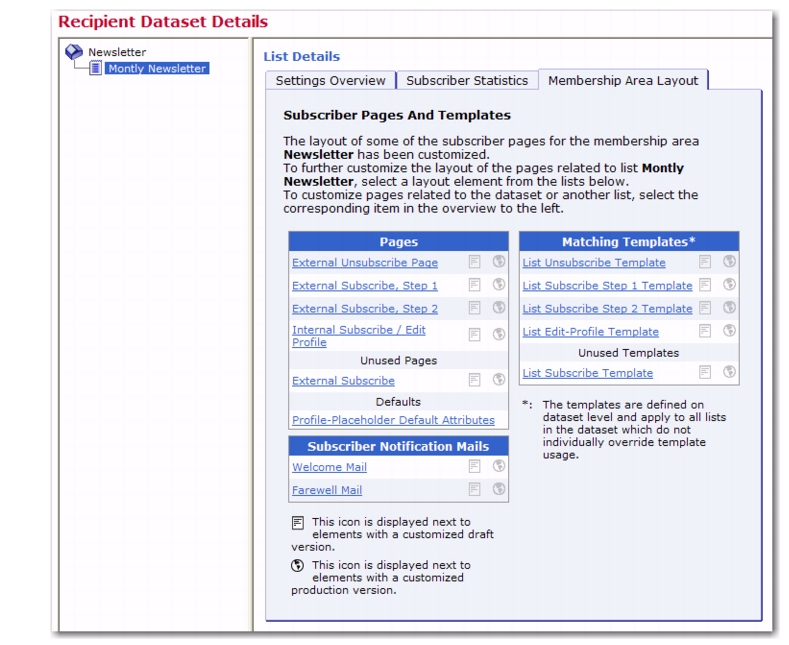Click draft icon for List Subscribe Step 1 Template

[705, 285]
